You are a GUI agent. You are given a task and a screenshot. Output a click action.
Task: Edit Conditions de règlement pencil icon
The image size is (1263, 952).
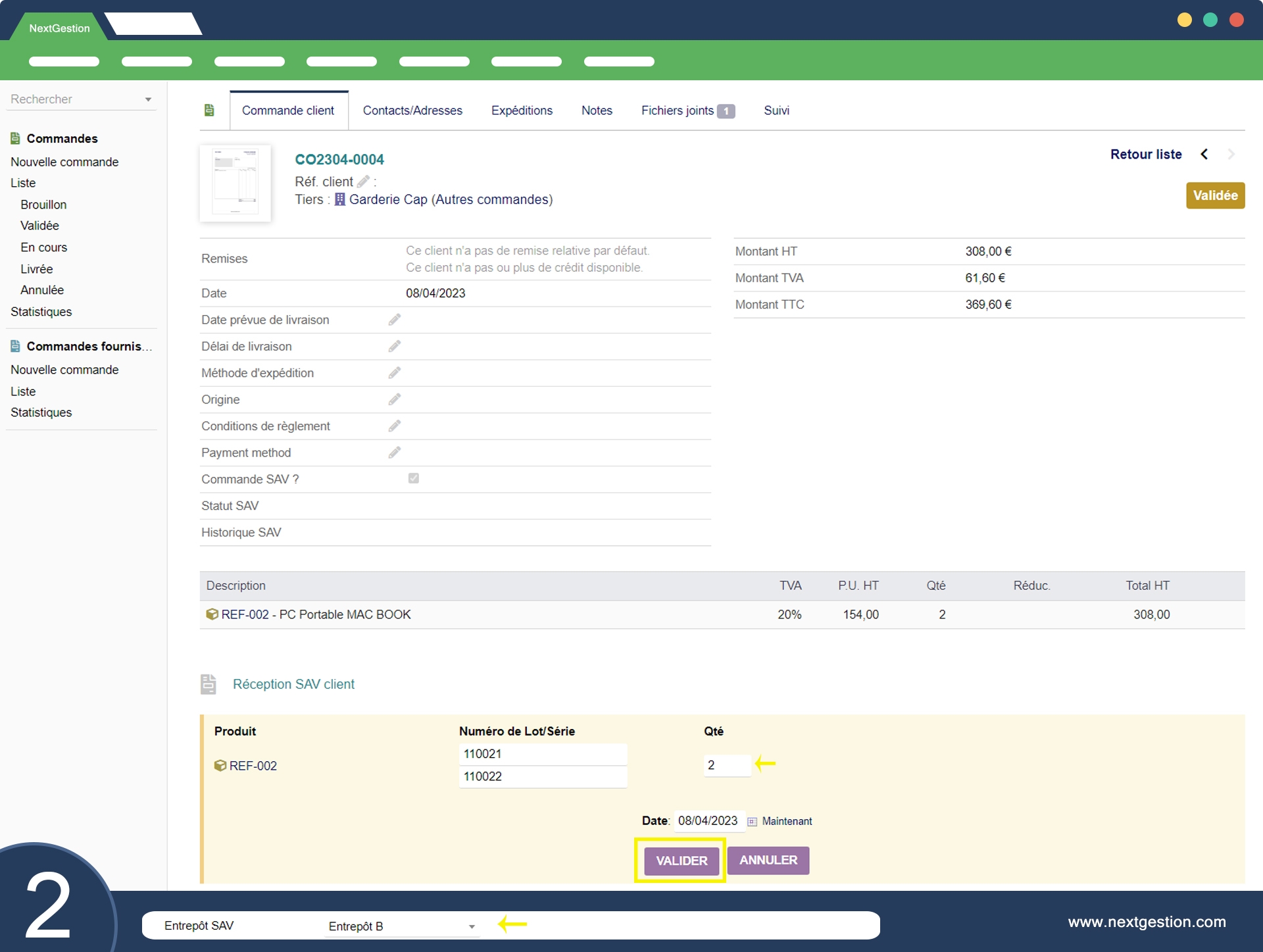[395, 426]
